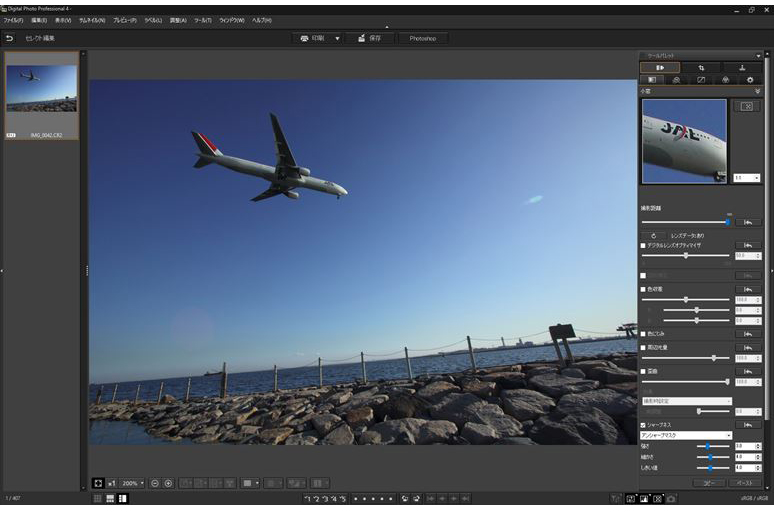Viewport: 774px width, 516px height.
Task: Adjust the Digital Lens Optimizer slider
Action: click(686, 255)
